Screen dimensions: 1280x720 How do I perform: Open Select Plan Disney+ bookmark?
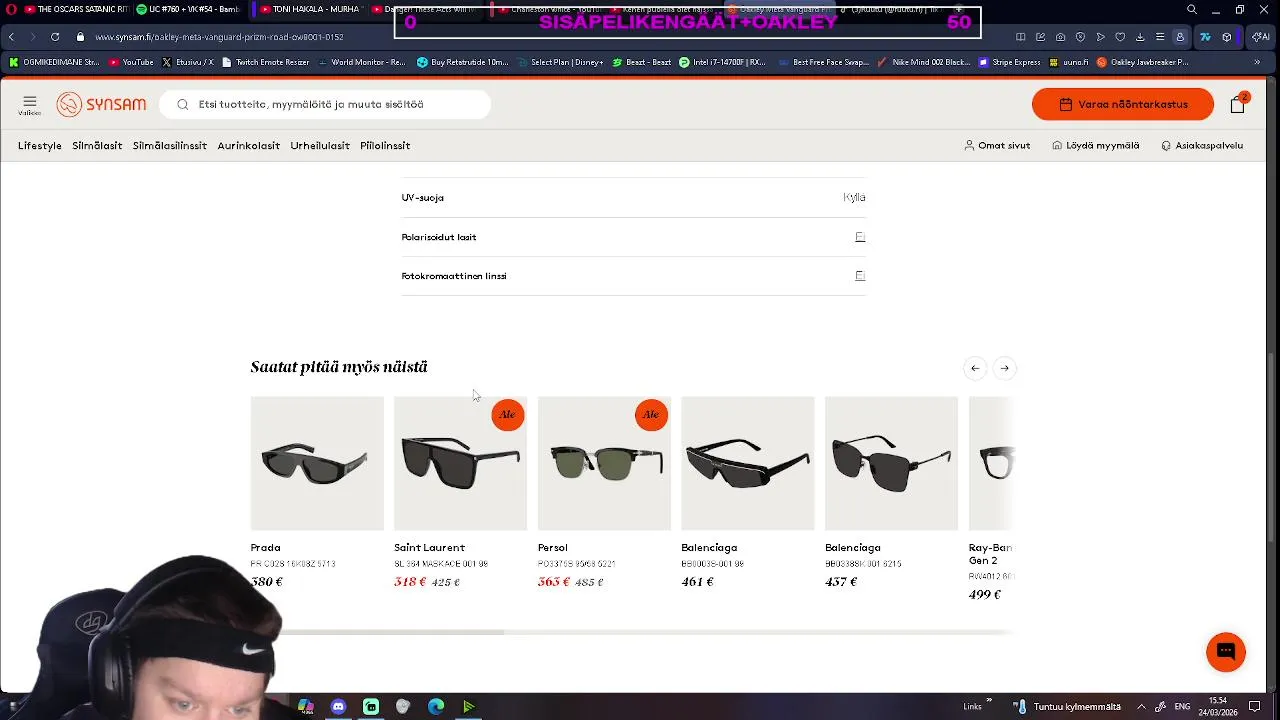click(x=560, y=62)
